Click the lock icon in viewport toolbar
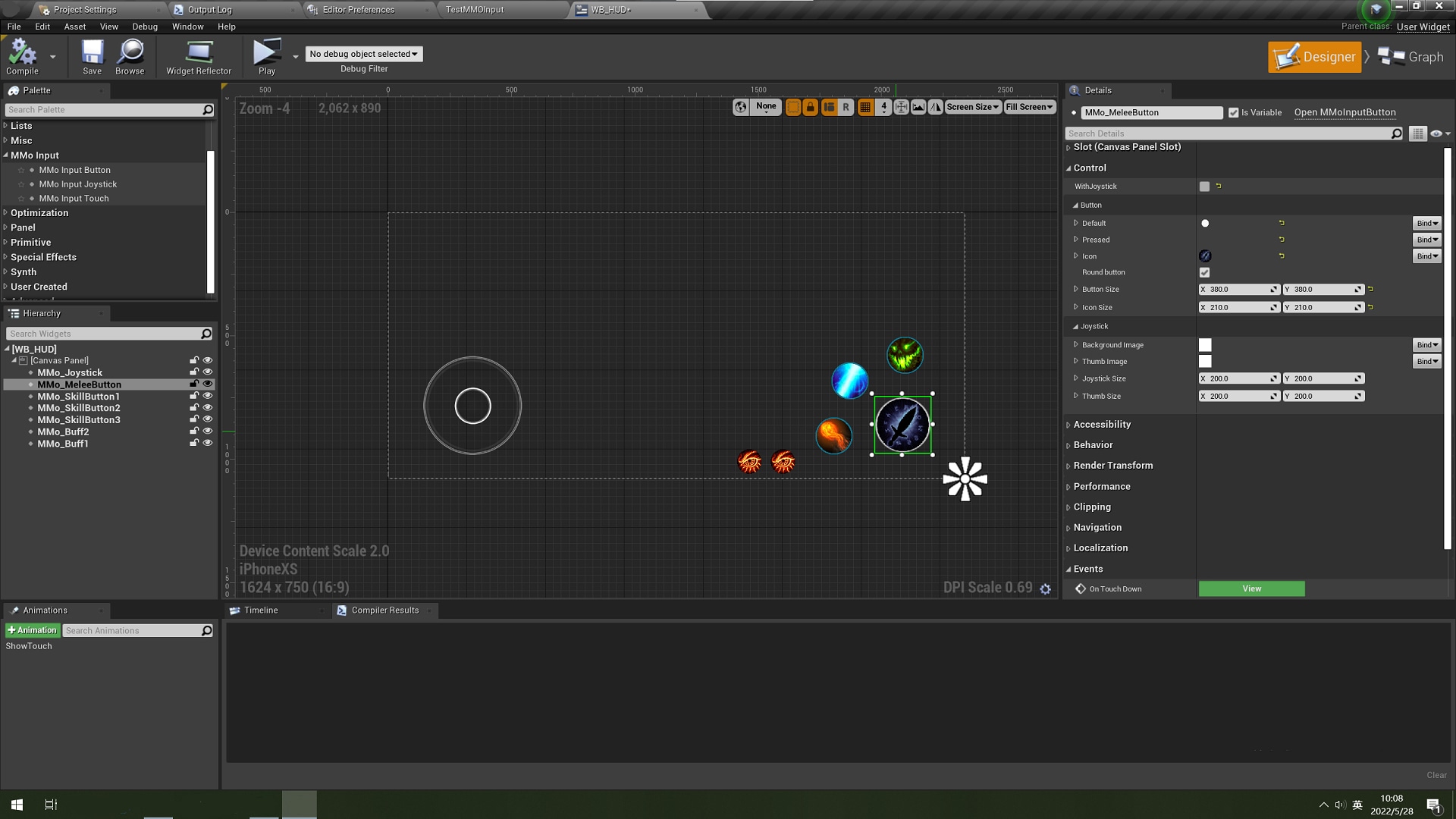 coord(810,107)
